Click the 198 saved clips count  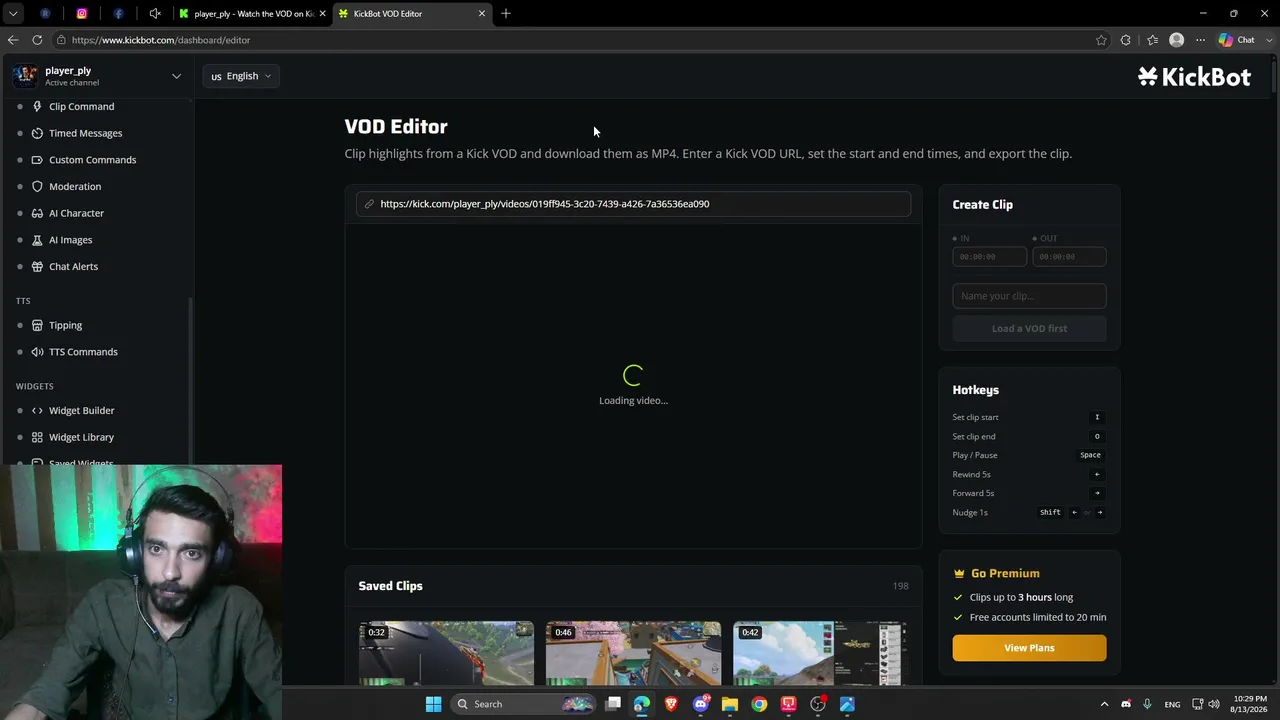pyautogui.click(x=900, y=586)
